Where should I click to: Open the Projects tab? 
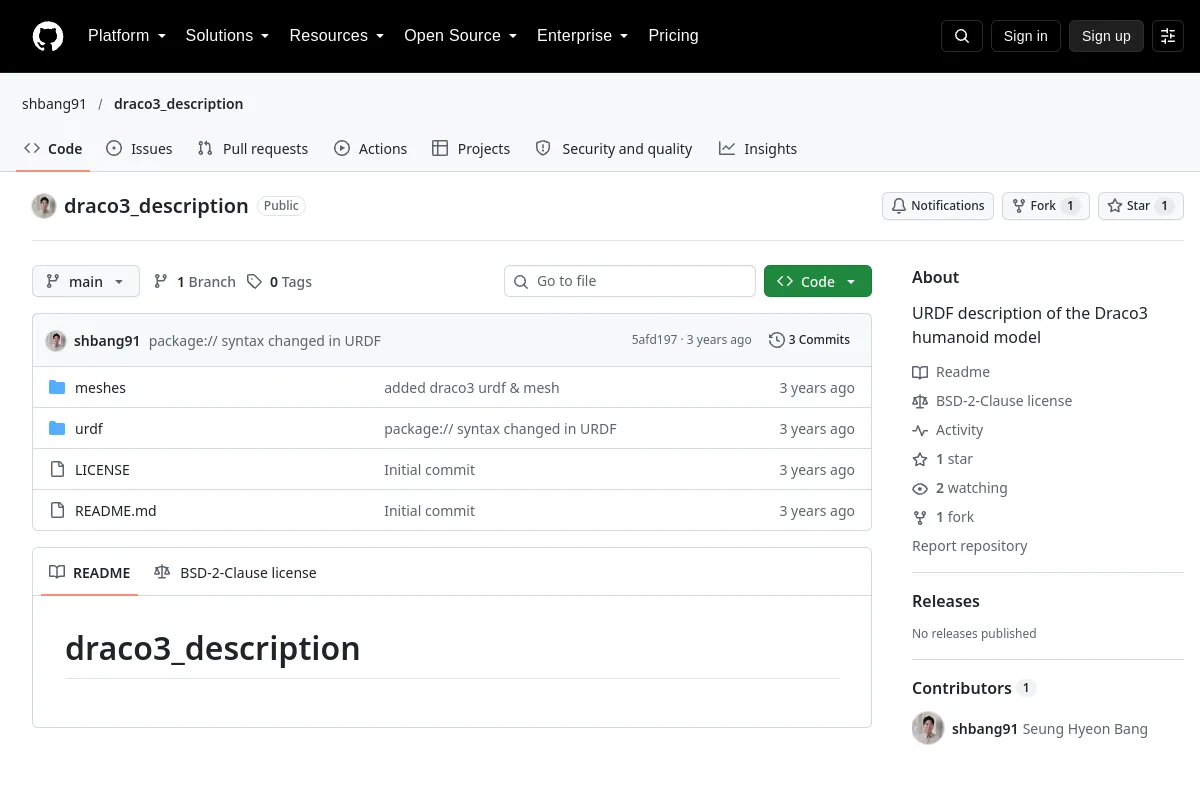coord(471,149)
